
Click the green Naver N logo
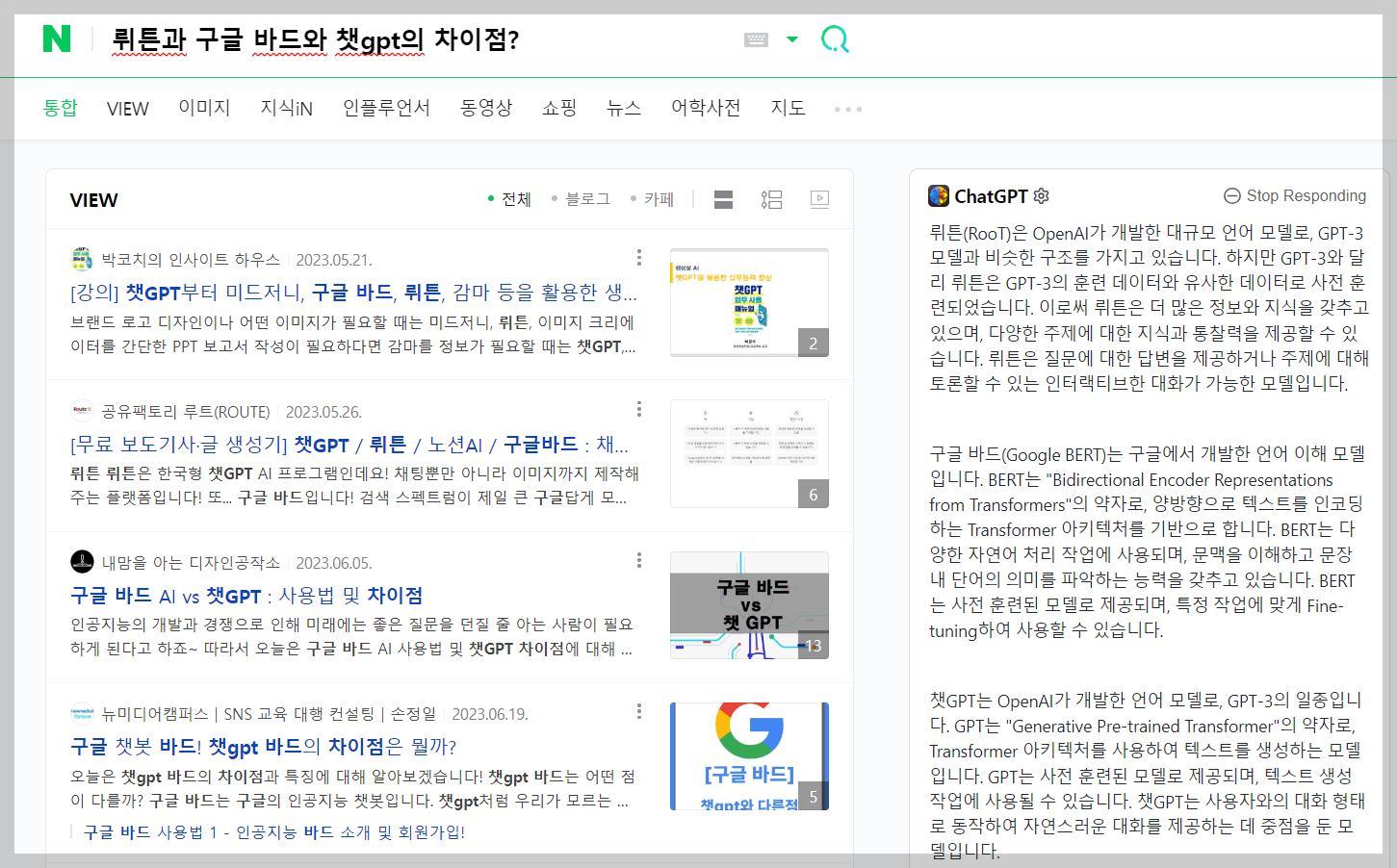tap(57, 38)
